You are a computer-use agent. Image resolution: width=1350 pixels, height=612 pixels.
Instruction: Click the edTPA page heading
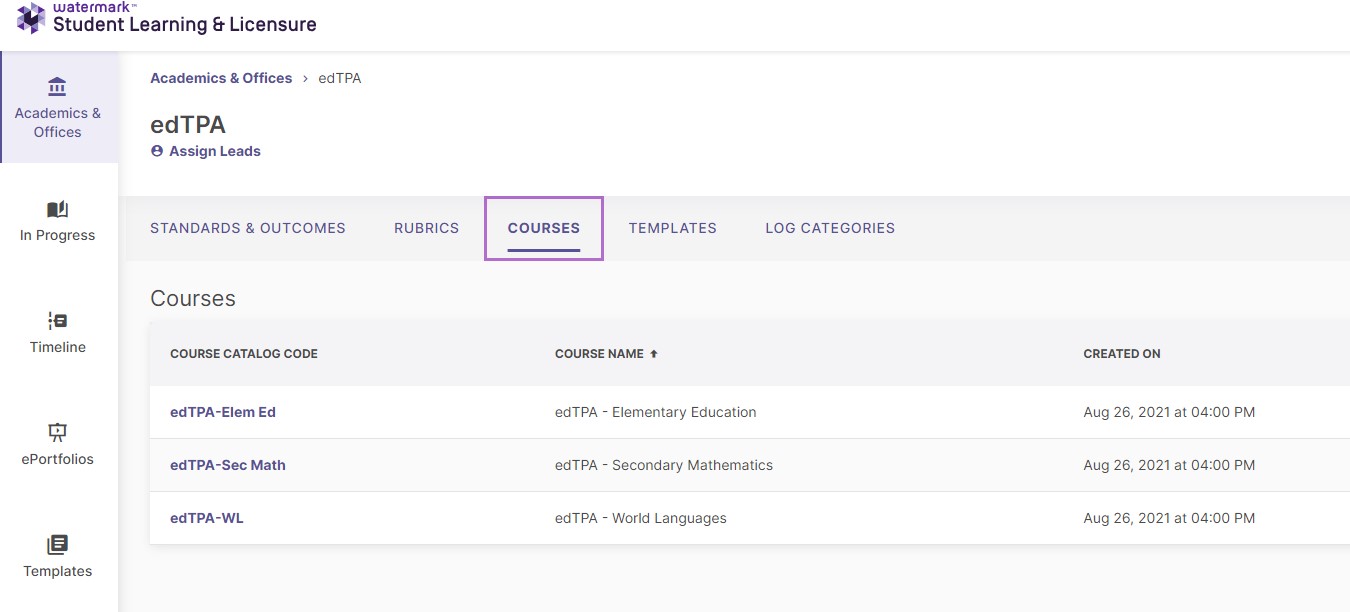point(188,125)
